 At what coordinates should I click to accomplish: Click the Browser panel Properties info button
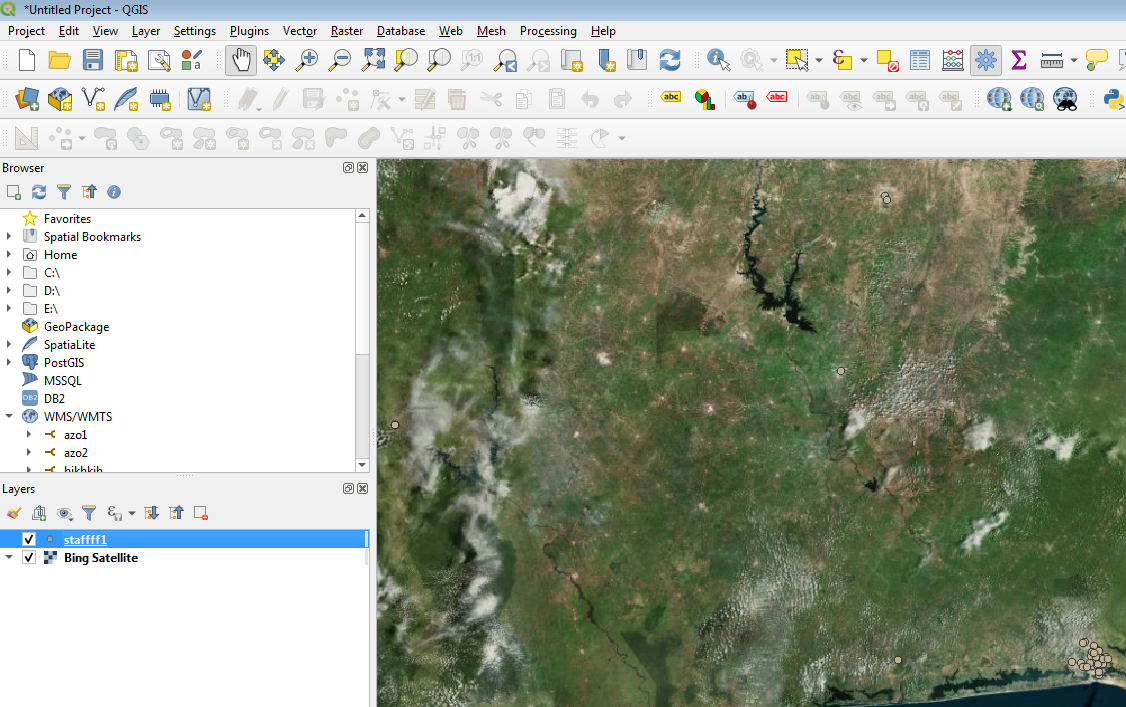[x=113, y=191]
